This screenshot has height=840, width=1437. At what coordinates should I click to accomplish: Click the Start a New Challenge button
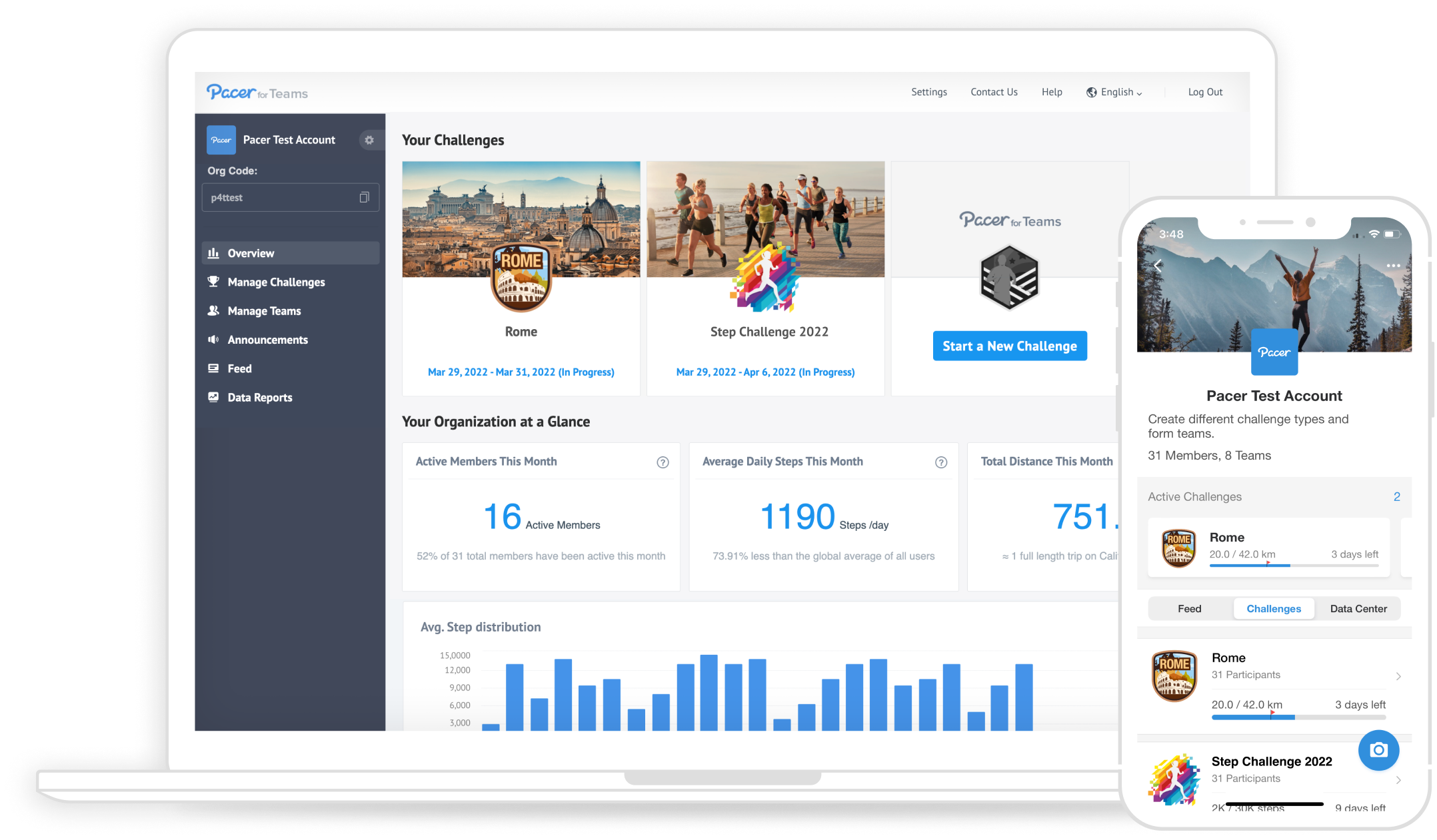click(x=1009, y=346)
